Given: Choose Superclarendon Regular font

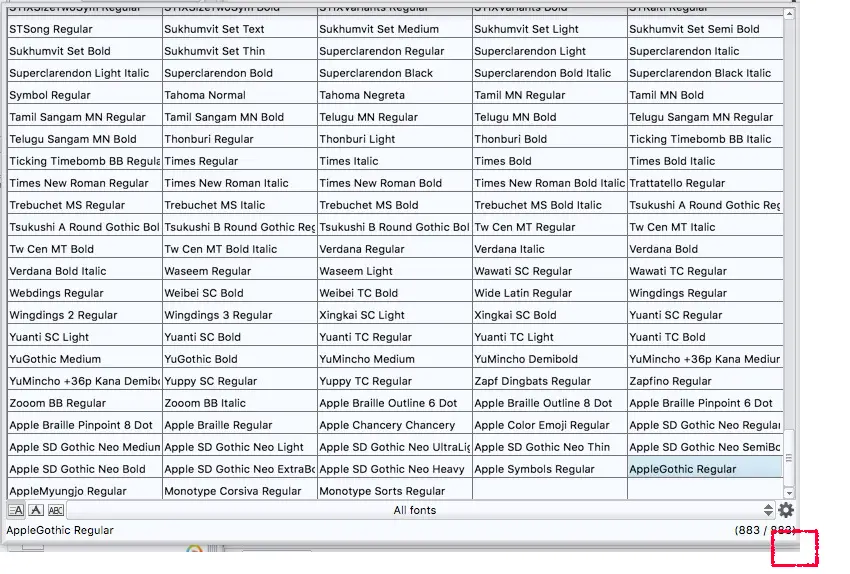Looking at the screenshot, I should pyautogui.click(x=395, y=51).
